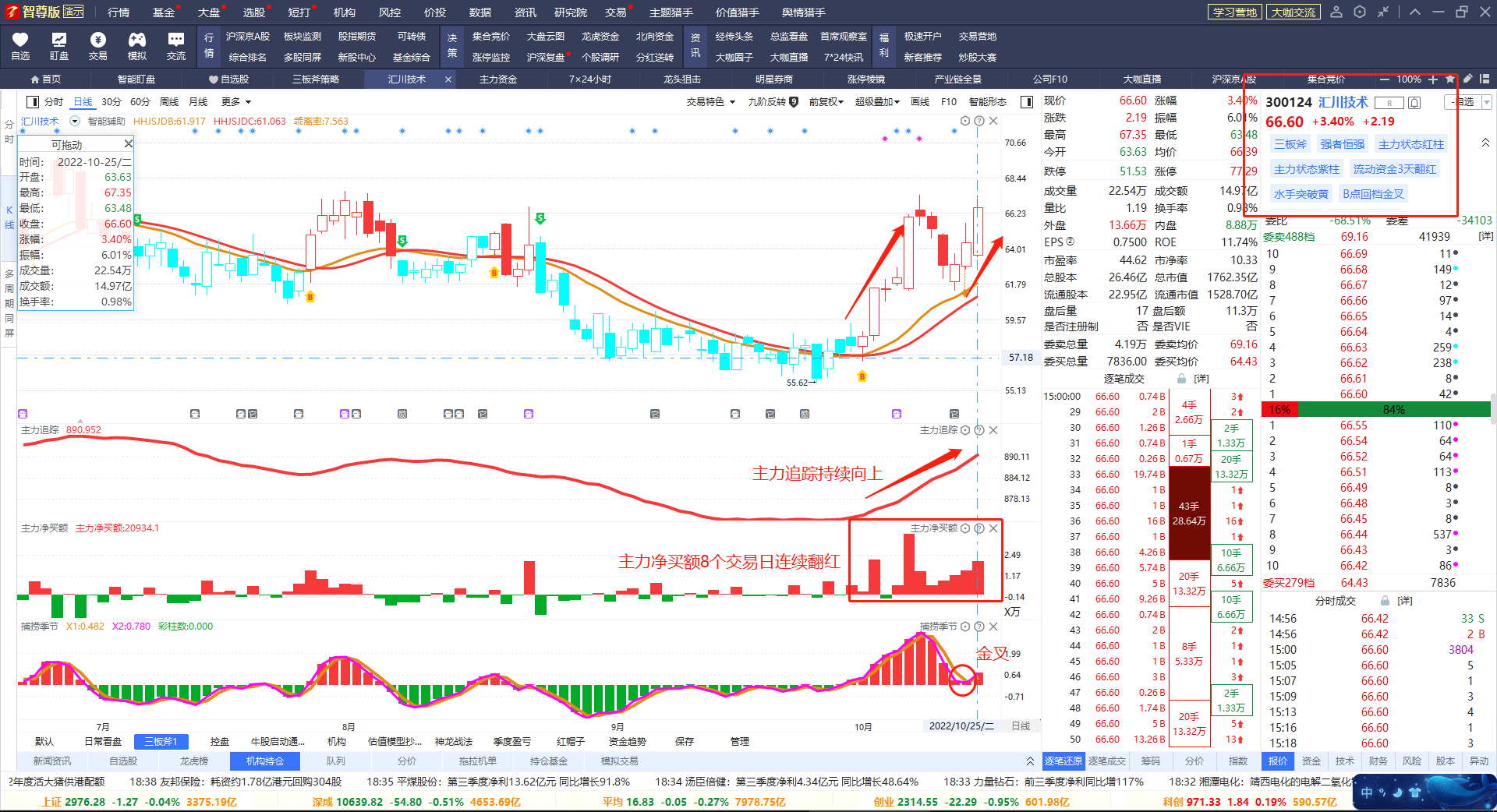Expand the 更多 period dropdown
This screenshot has height=812, width=1497.
tap(236, 101)
